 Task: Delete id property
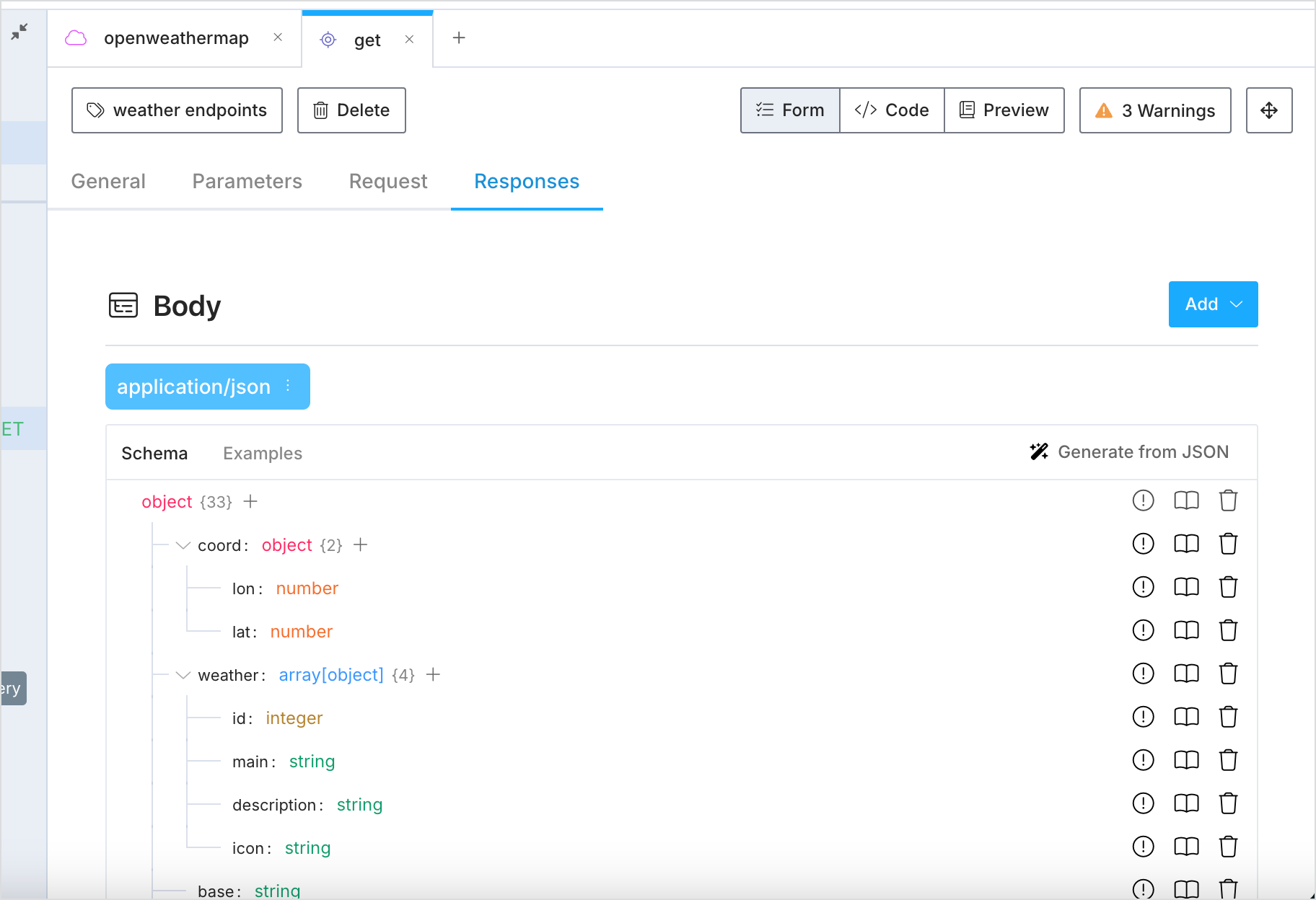(1229, 717)
